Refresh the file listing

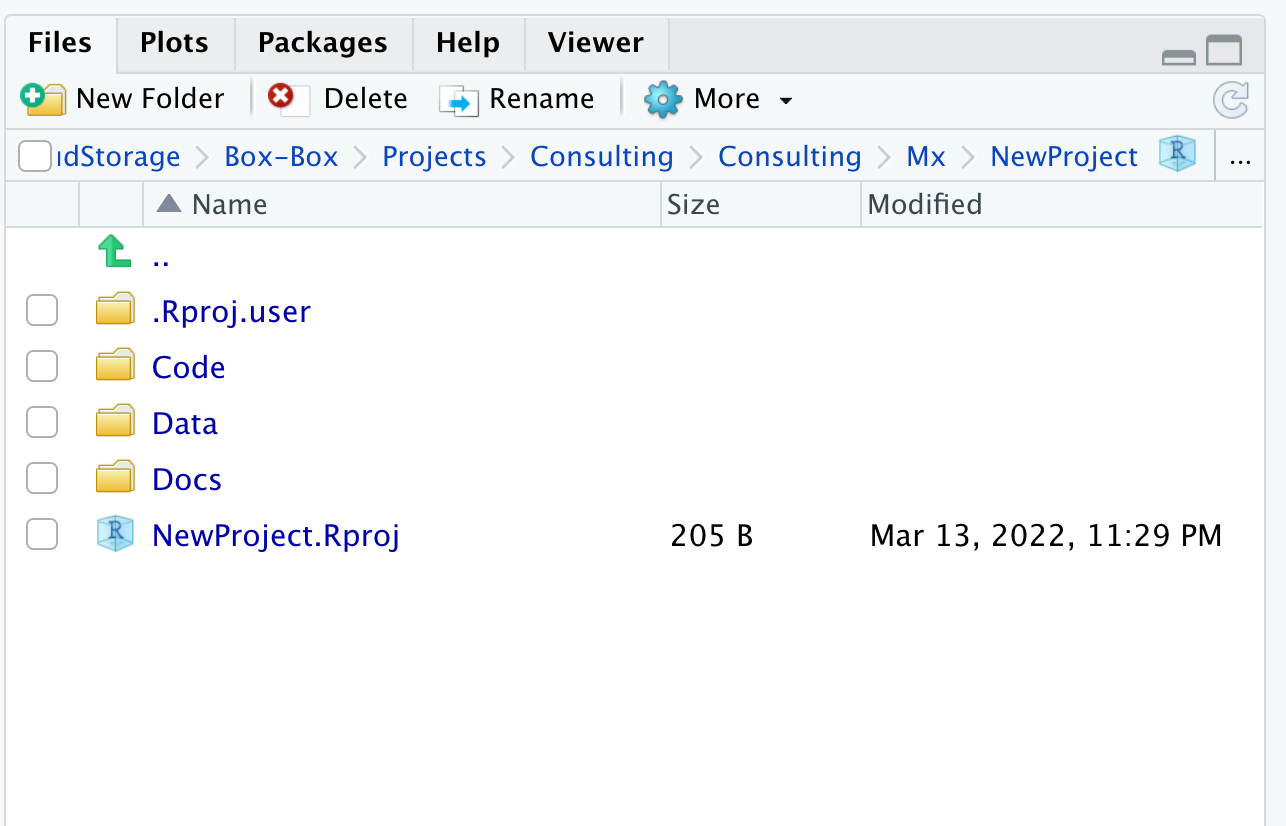click(1230, 100)
